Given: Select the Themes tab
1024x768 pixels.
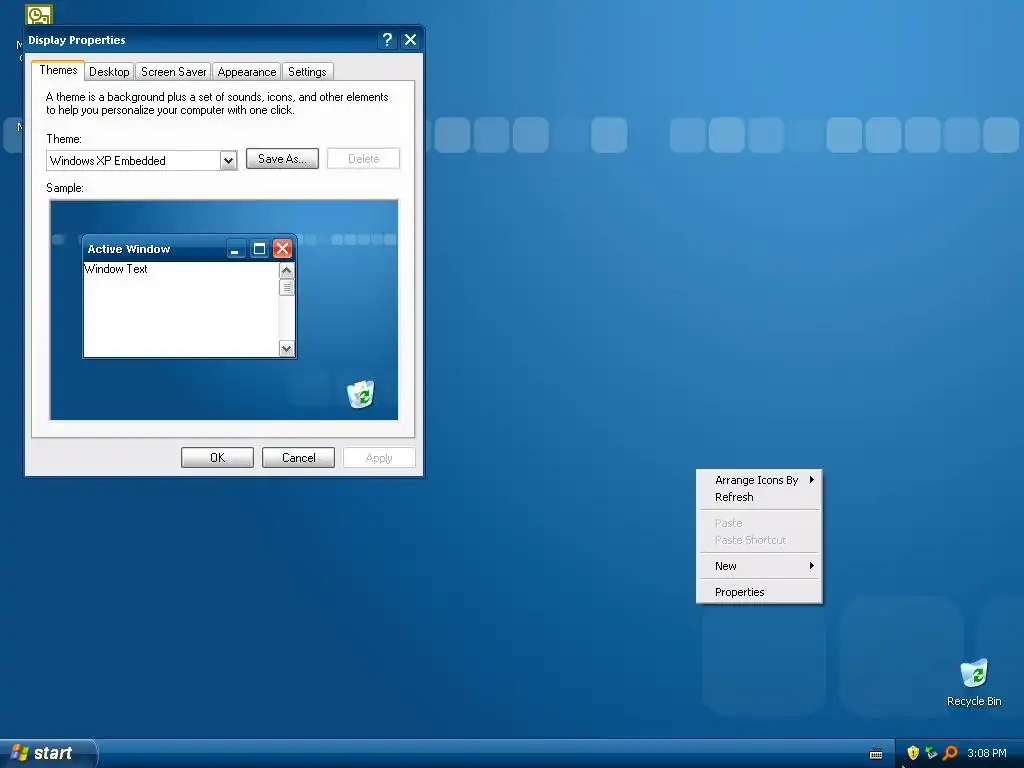Looking at the screenshot, I should [x=58, y=71].
